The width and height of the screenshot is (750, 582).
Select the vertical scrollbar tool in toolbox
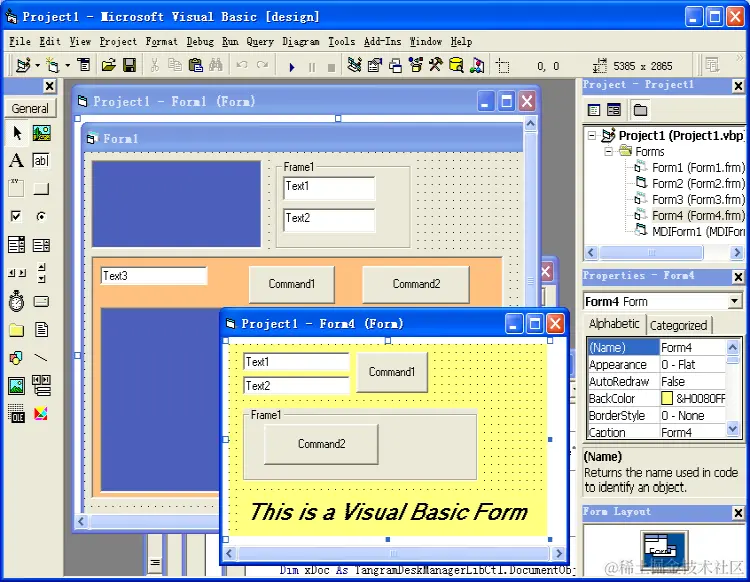pyautogui.click(x=42, y=273)
